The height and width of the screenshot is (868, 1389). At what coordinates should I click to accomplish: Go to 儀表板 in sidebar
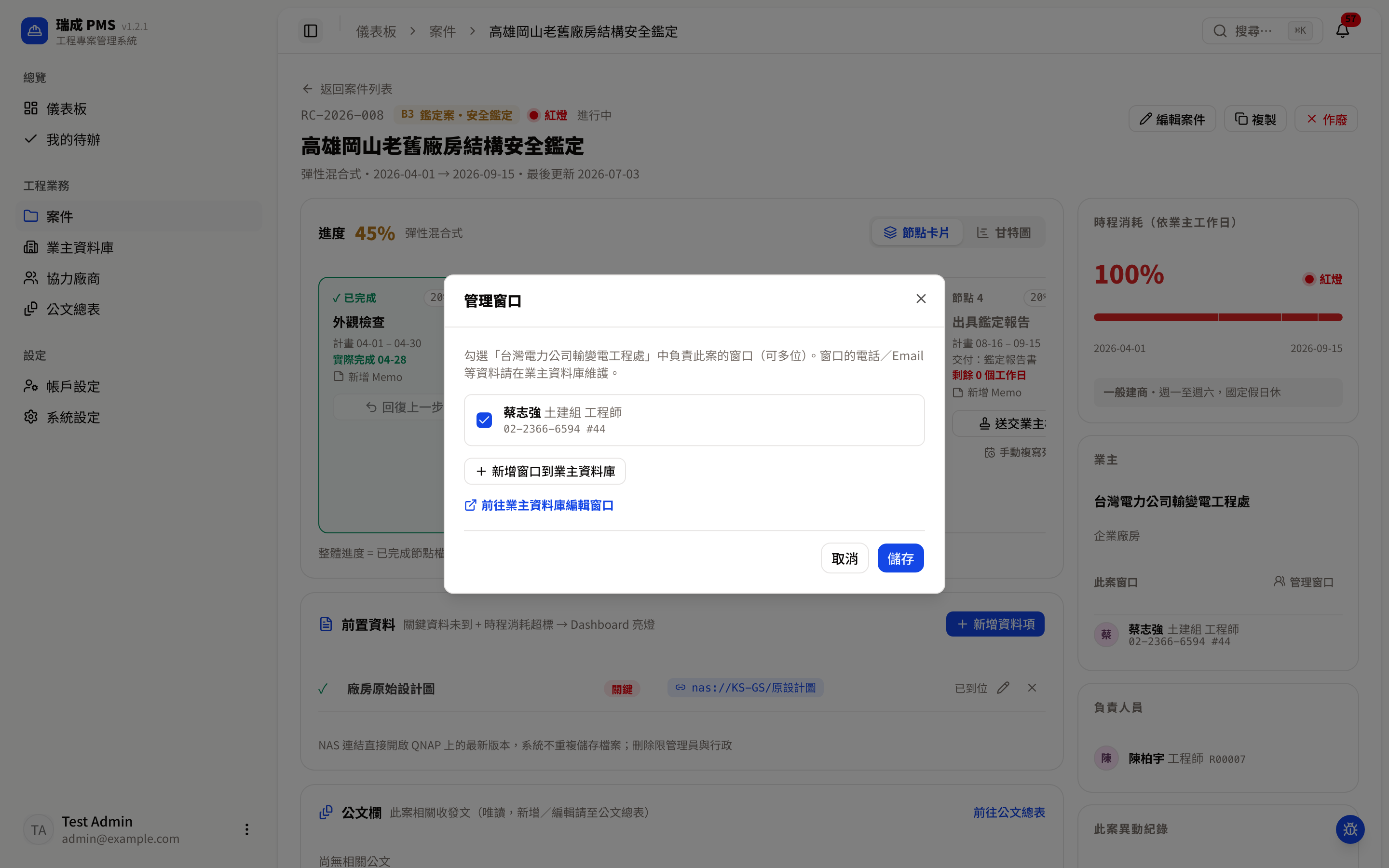(x=139, y=108)
